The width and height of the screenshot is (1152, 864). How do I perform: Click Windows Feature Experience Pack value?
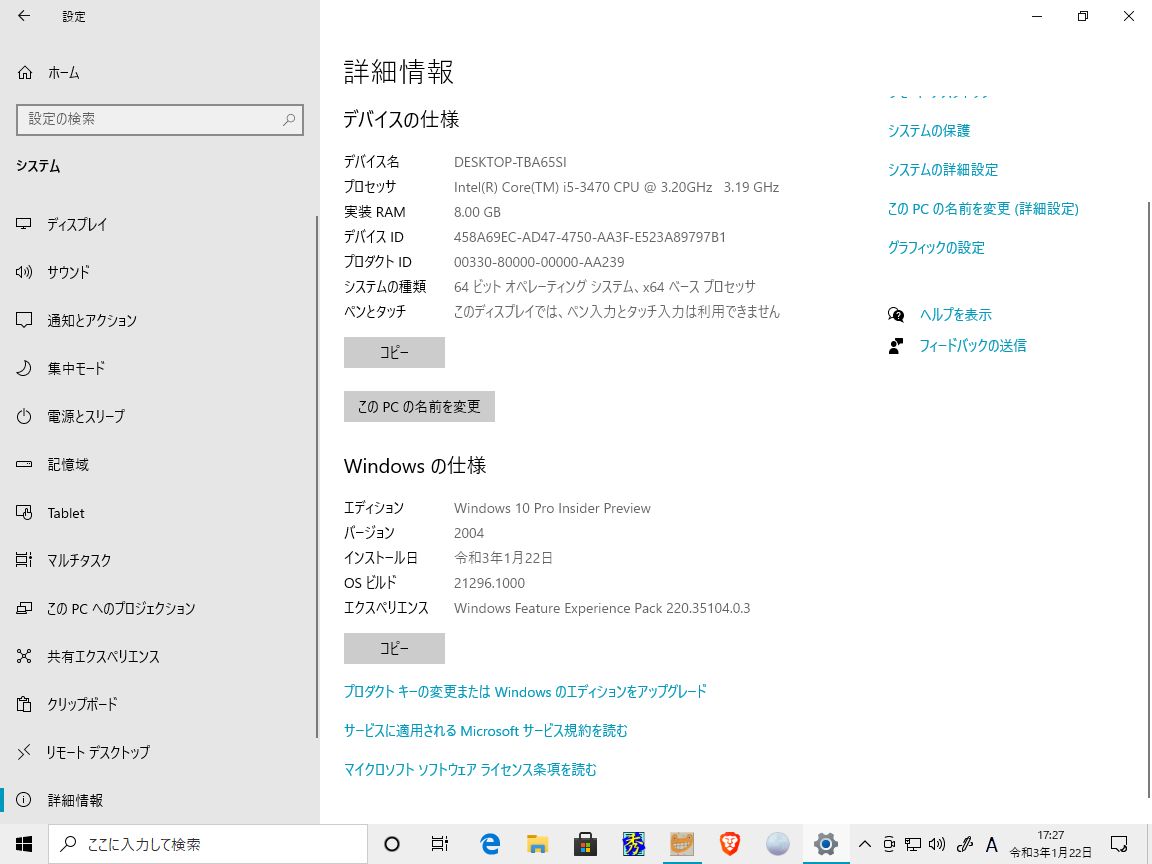tap(602, 608)
